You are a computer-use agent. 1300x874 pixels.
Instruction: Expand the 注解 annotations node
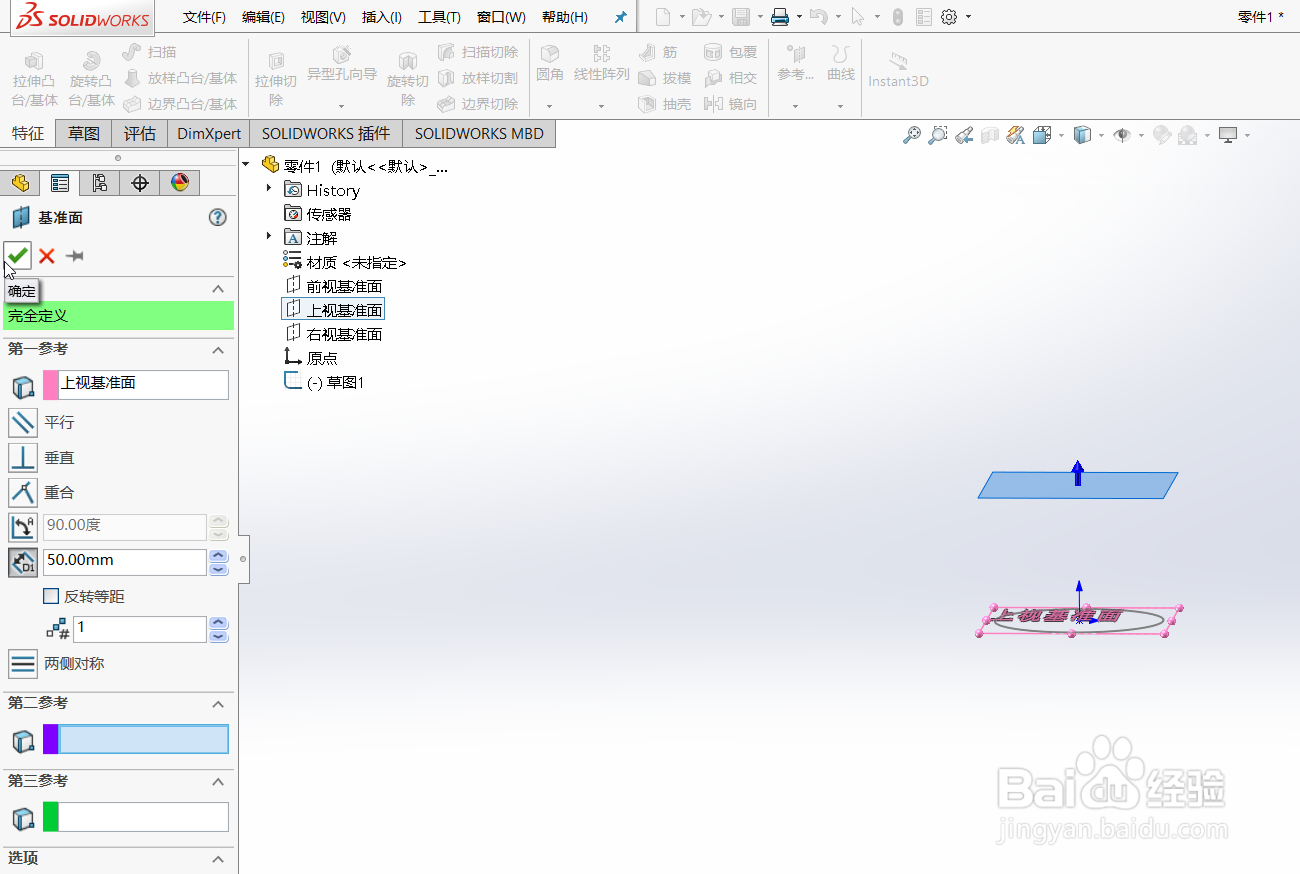point(268,237)
